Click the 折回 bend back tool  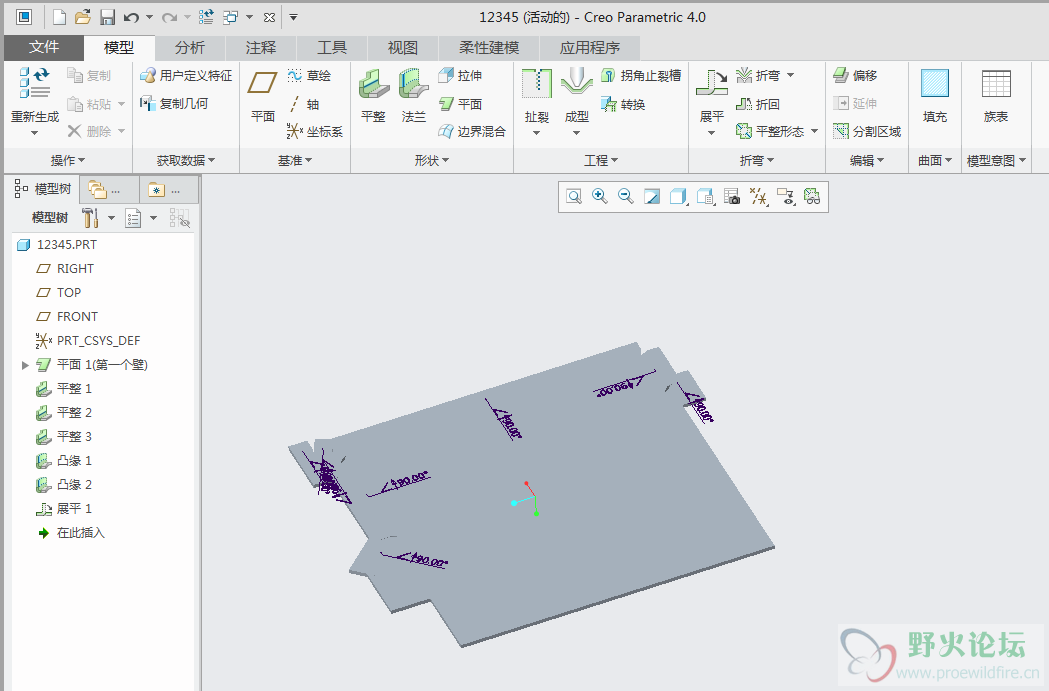tap(757, 104)
